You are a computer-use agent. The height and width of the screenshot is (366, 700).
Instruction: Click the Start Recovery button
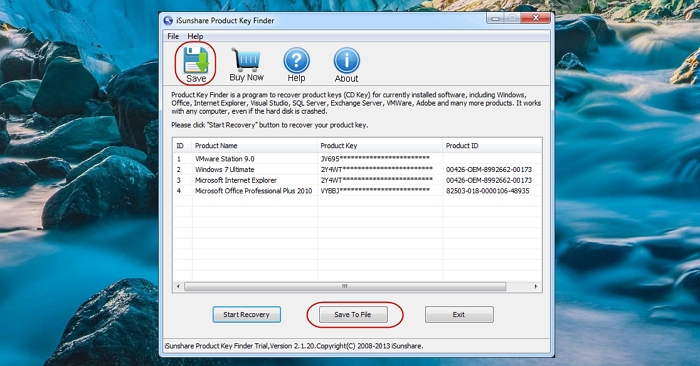(x=246, y=314)
